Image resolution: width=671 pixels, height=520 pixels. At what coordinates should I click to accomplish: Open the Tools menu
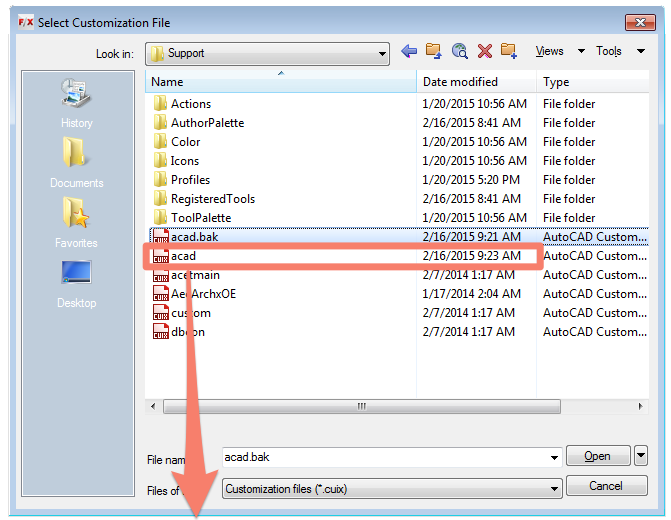[609, 51]
